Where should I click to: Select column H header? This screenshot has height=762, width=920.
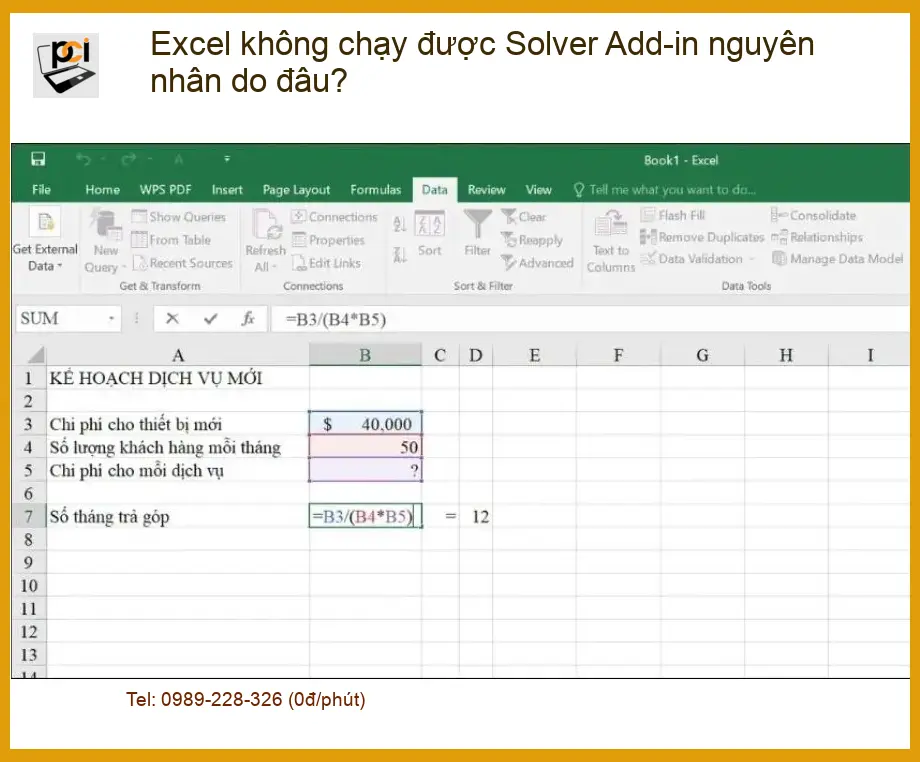click(x=786, y=355)
